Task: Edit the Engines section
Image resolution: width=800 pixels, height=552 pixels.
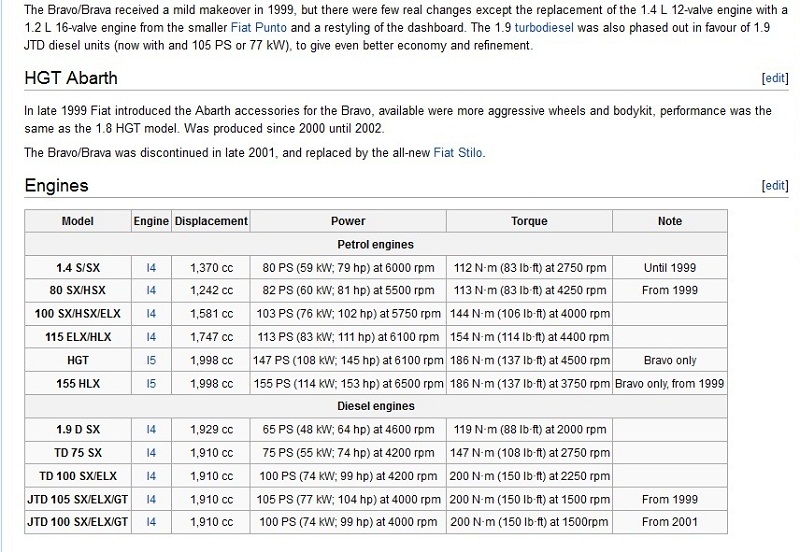Action: pos(774,186)
